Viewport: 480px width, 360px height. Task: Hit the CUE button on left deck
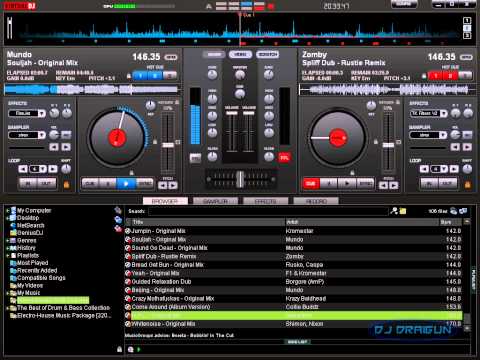[90, 184]
